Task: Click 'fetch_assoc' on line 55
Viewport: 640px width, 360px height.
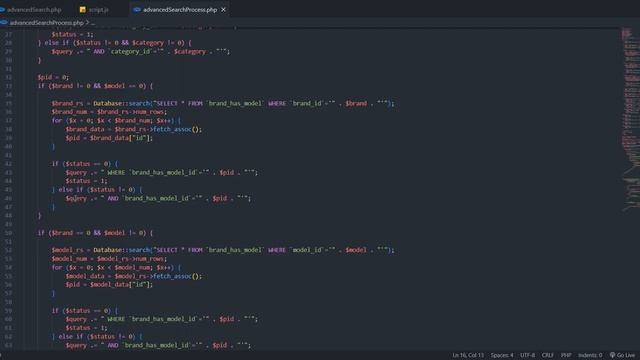Action: click(x=172, y=276)
